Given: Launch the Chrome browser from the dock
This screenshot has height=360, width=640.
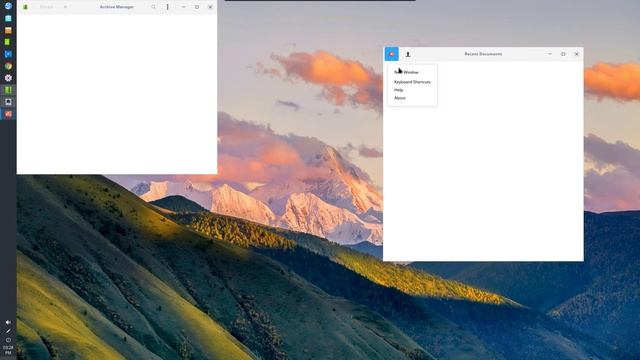Looking at the screenshot, I should 8,66.
